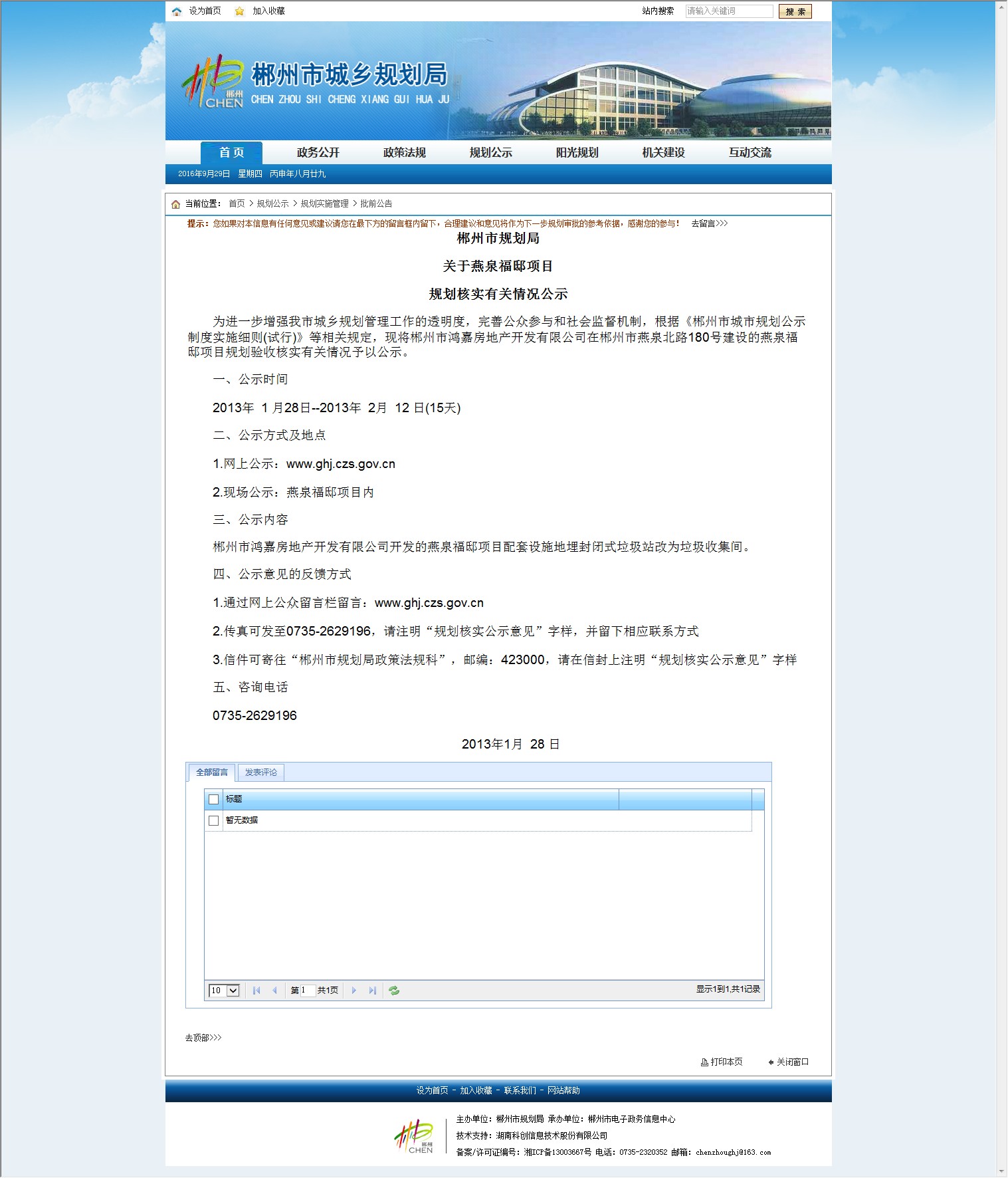Click breadcrumb link 批前公告
This screenshot has width=1008, height=1178.
377,204
